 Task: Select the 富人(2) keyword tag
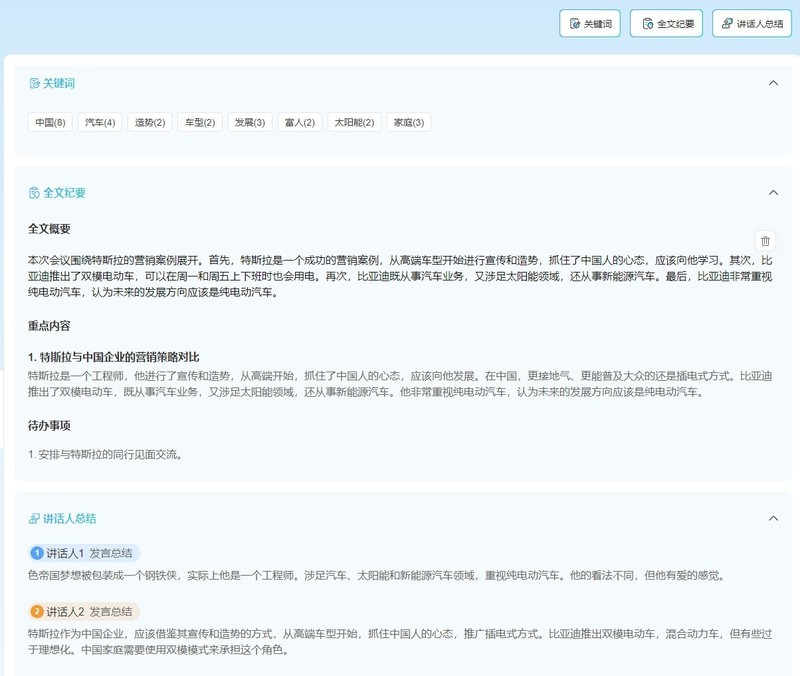click(x=300, y=122)
